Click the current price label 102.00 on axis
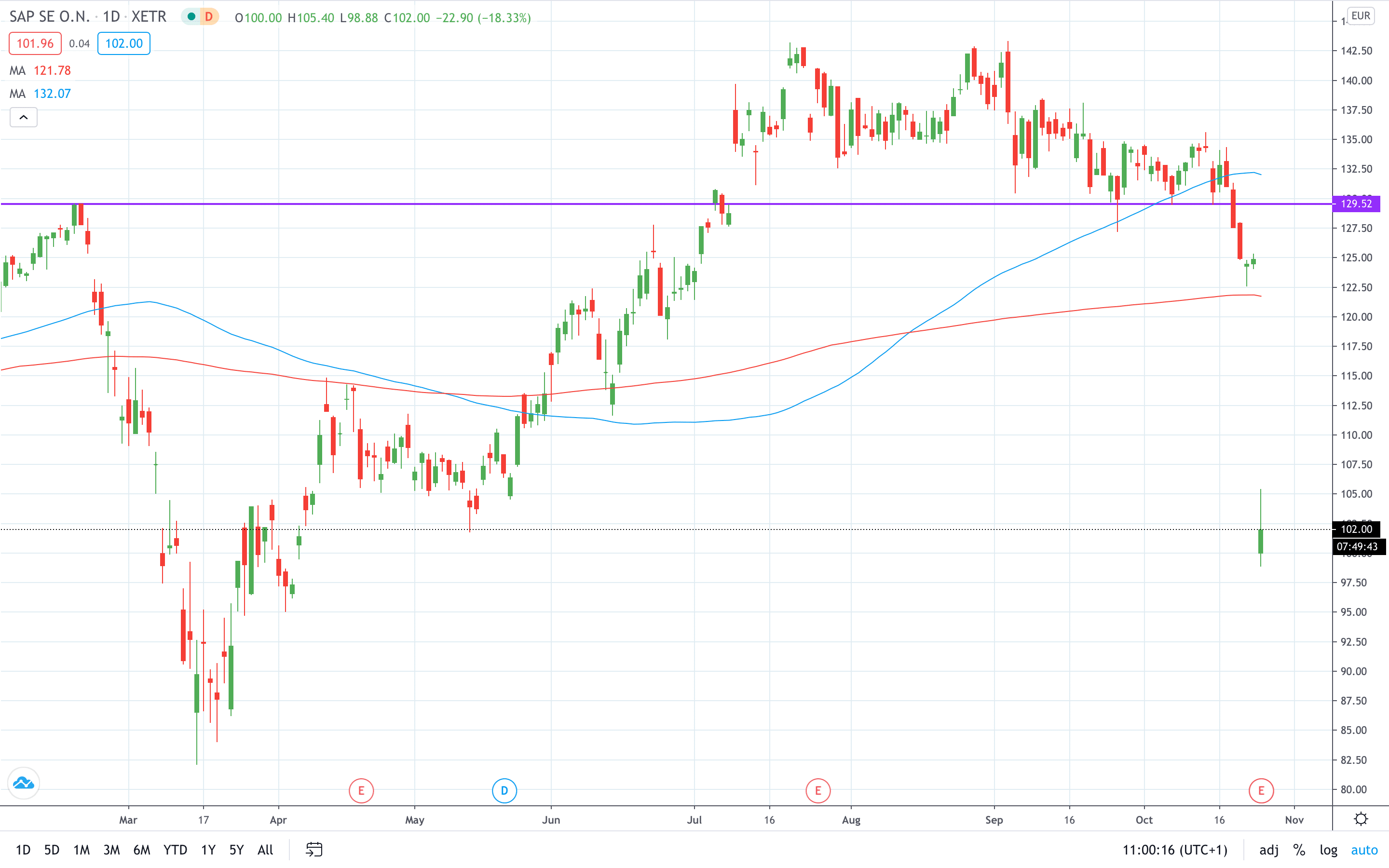Image resolution: width=1389 pixels, height=868 pixels. [1356, 529]
